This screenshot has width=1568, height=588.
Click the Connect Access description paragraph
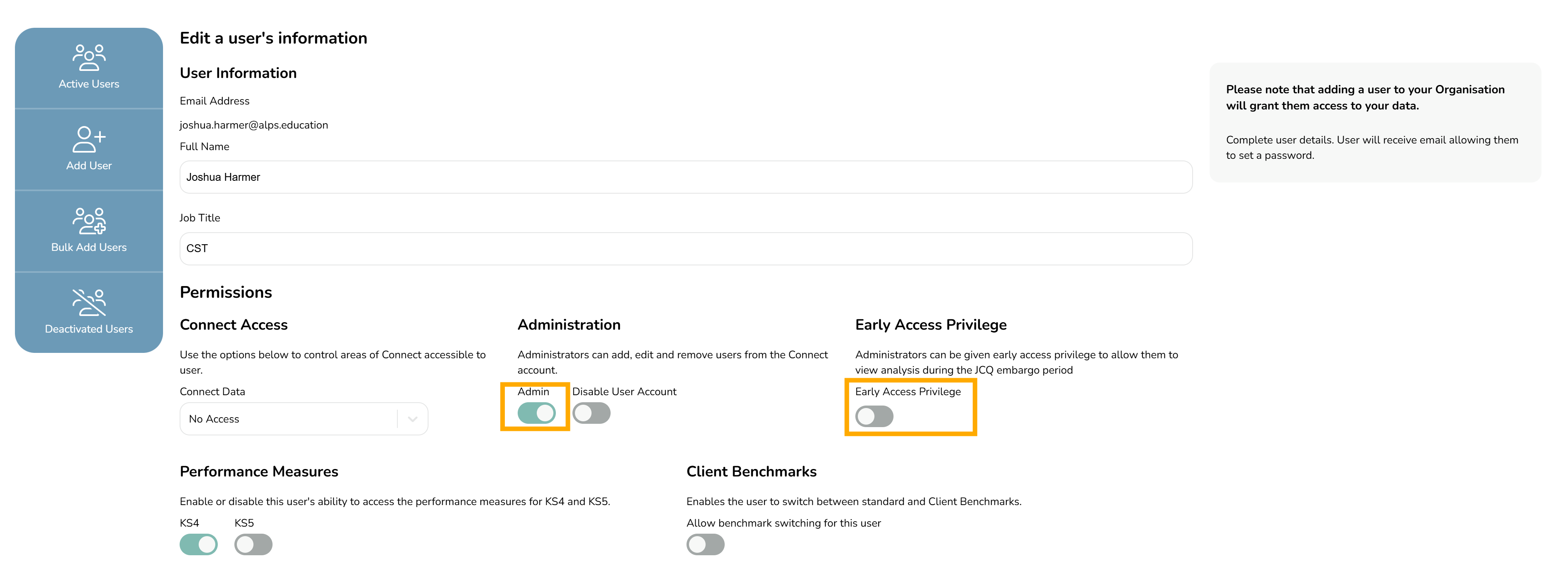332,362
